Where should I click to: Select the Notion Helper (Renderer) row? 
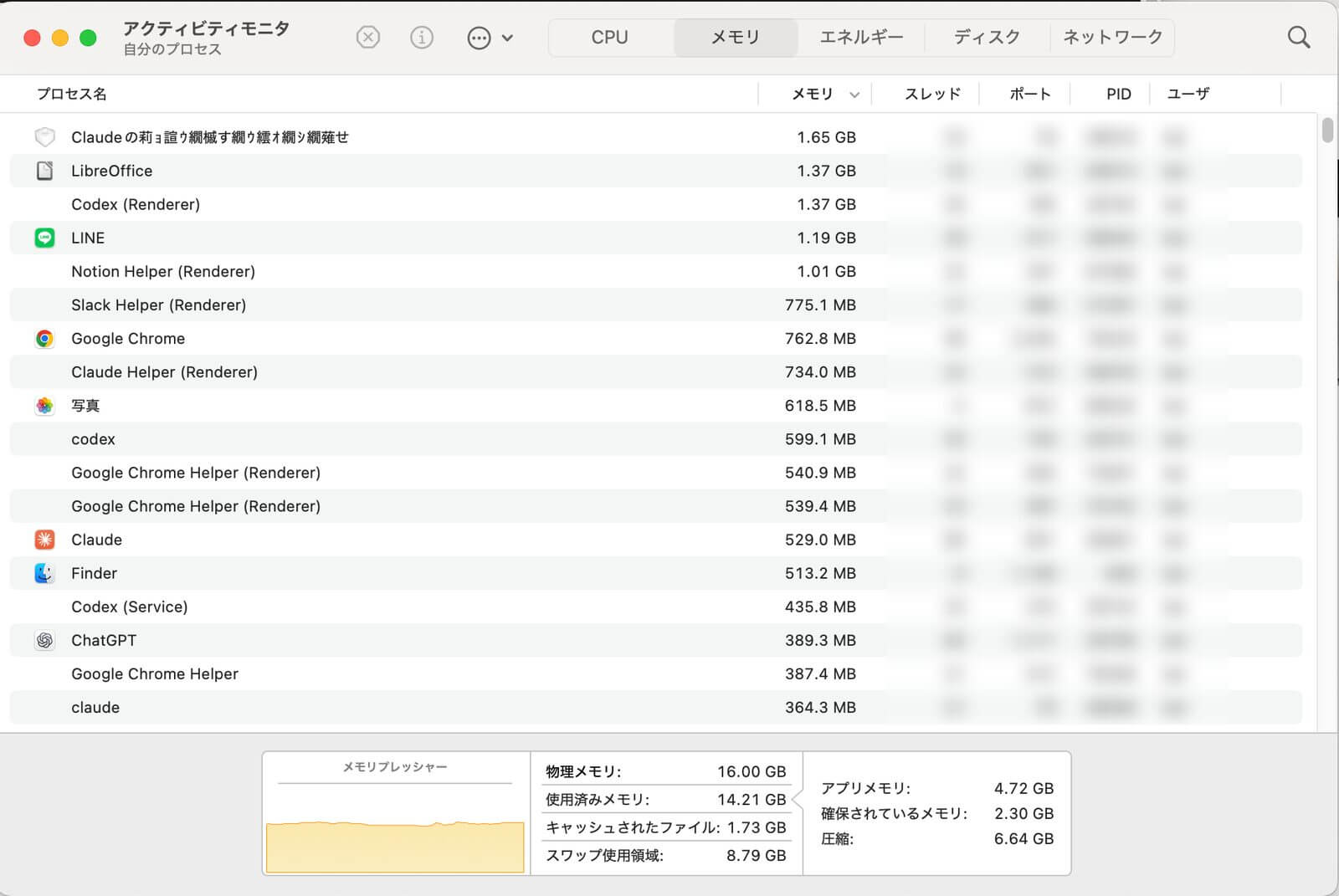[x=656, y=271]
